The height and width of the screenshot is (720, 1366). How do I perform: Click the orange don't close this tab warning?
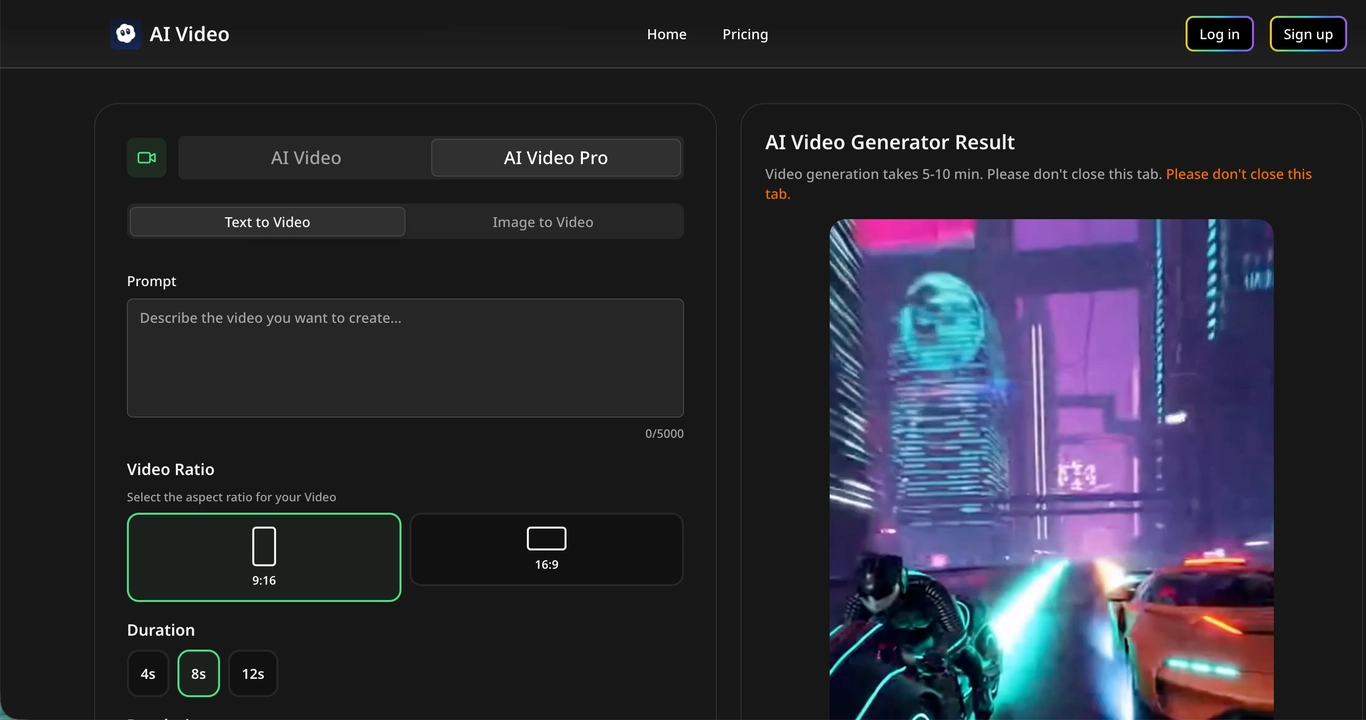1238,174
